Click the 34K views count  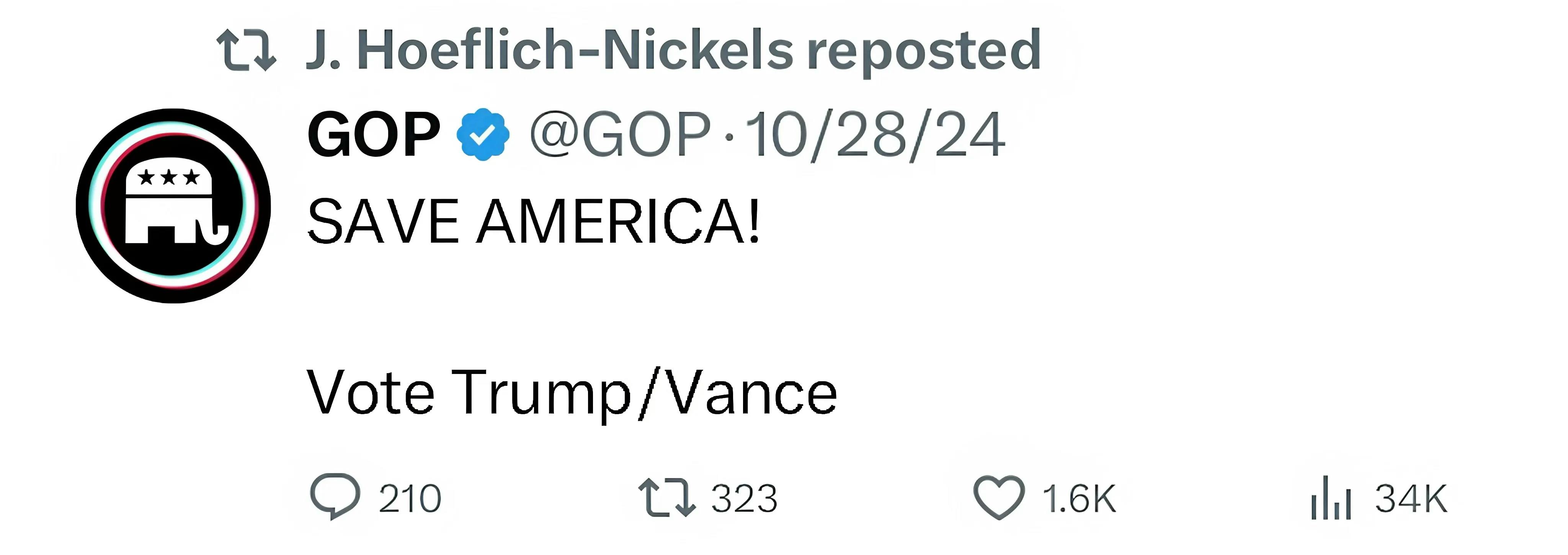coord(1411,499)
